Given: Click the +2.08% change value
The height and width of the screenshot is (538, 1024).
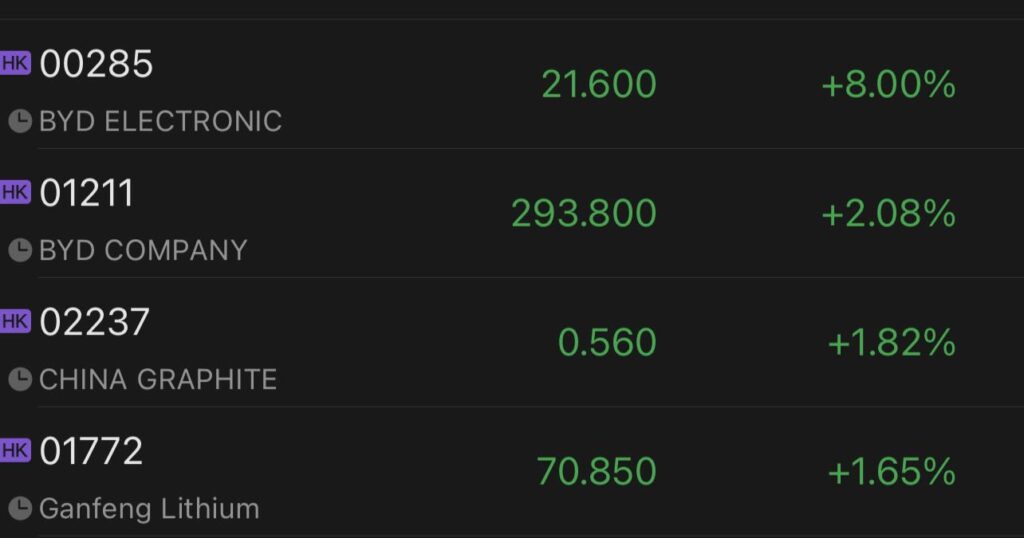Looking at the screenshot, I should pyautogui.click(x=888, y=213).
